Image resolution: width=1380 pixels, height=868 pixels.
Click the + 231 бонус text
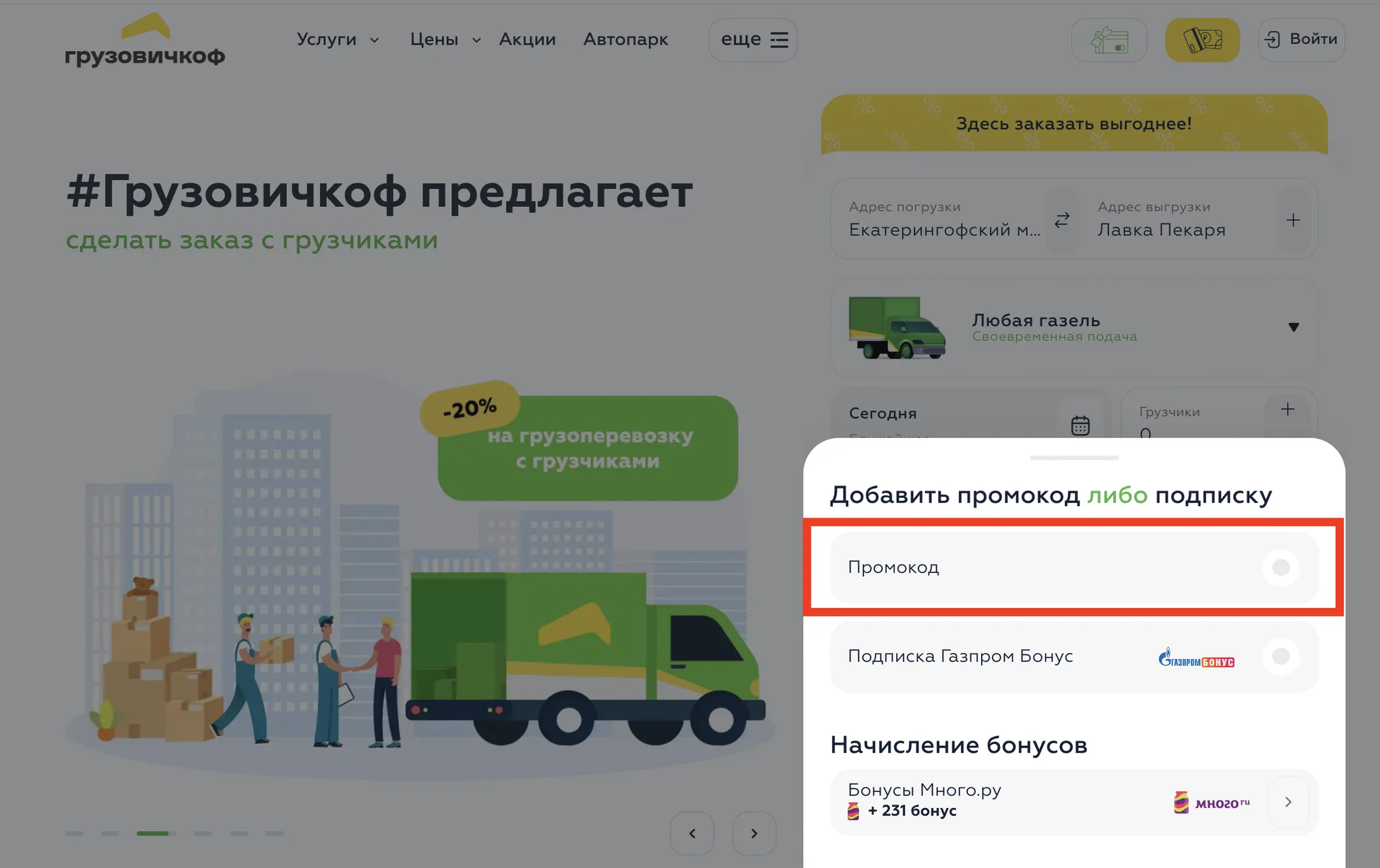(912, 811)
